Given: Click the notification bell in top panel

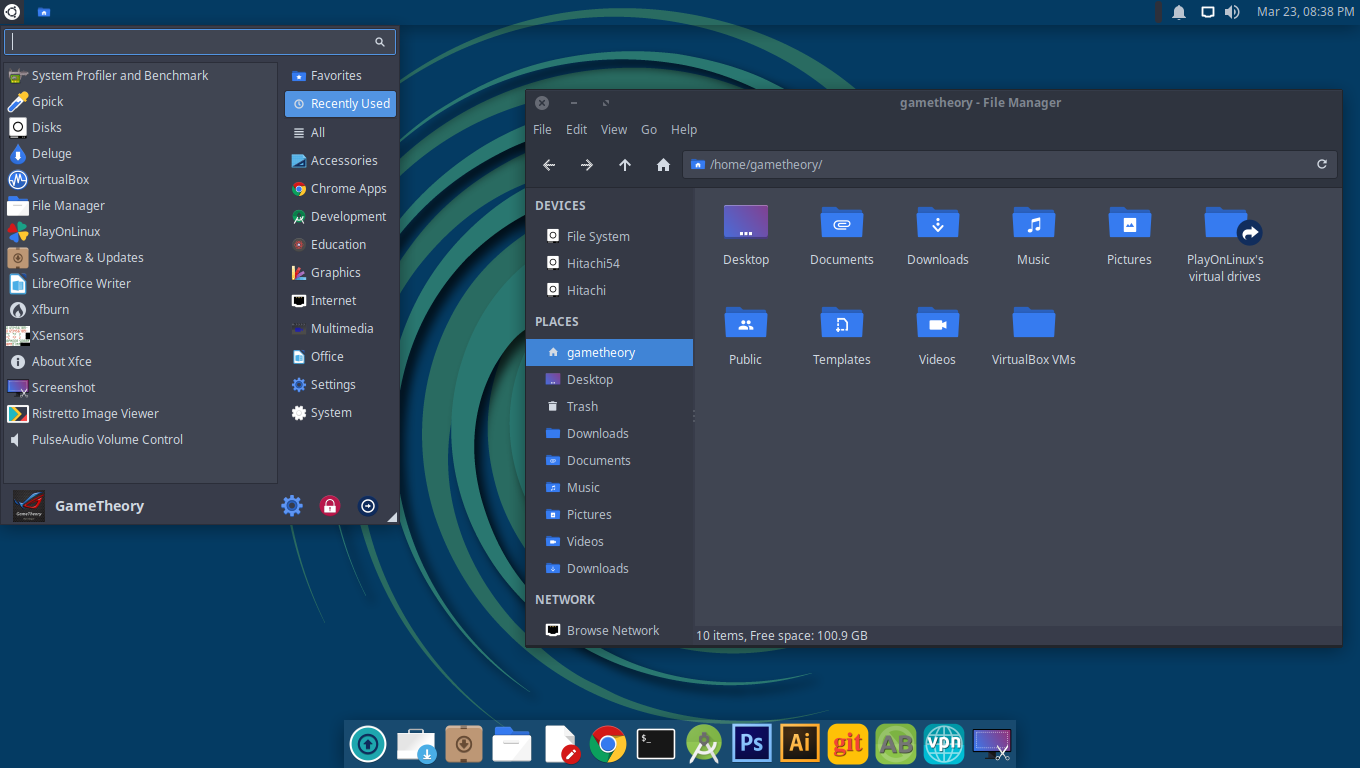Looking at the screenshot, I should [1179, 12].
